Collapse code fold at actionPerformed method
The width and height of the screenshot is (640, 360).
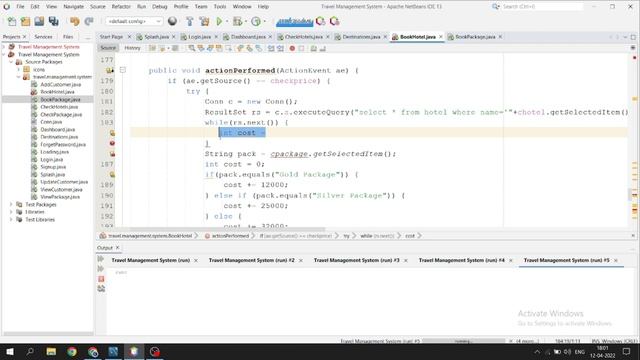click(x=123, y=70)
